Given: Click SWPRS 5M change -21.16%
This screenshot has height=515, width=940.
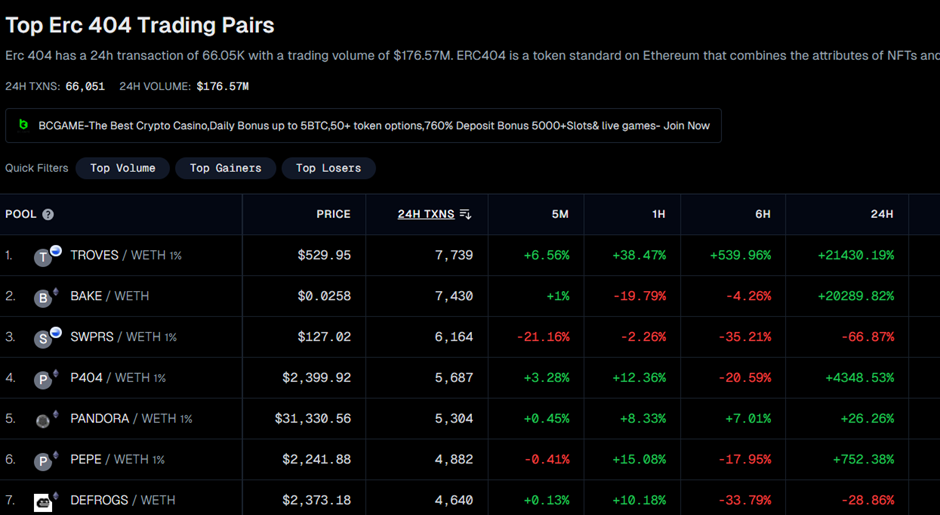Looking at the screenshot, I should pos(543,337).
